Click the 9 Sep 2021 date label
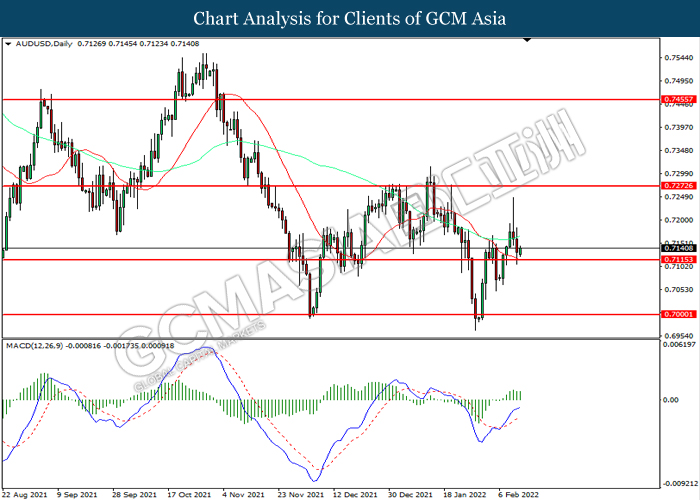The height and width of the screenshot is (500, 700). coord(77,495)
